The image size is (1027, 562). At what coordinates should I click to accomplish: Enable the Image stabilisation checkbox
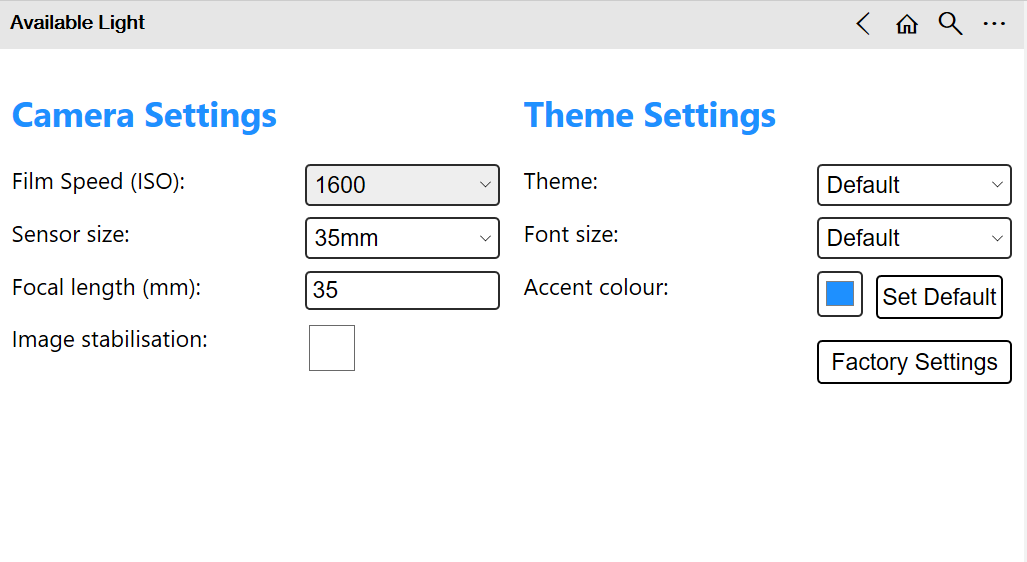click(332, 348)
